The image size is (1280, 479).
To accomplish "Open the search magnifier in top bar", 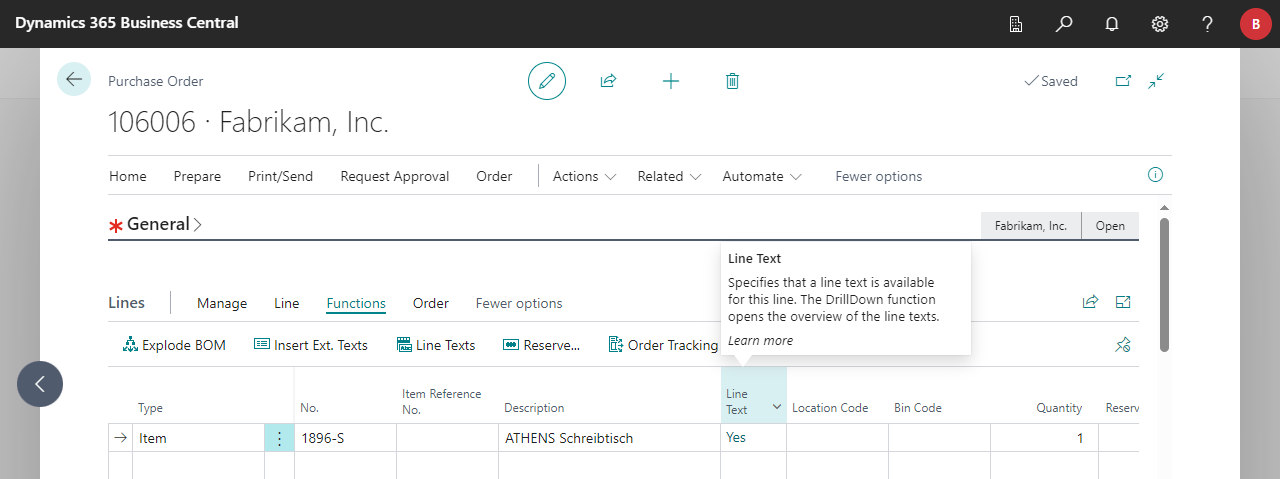I will pos(1064,23).
